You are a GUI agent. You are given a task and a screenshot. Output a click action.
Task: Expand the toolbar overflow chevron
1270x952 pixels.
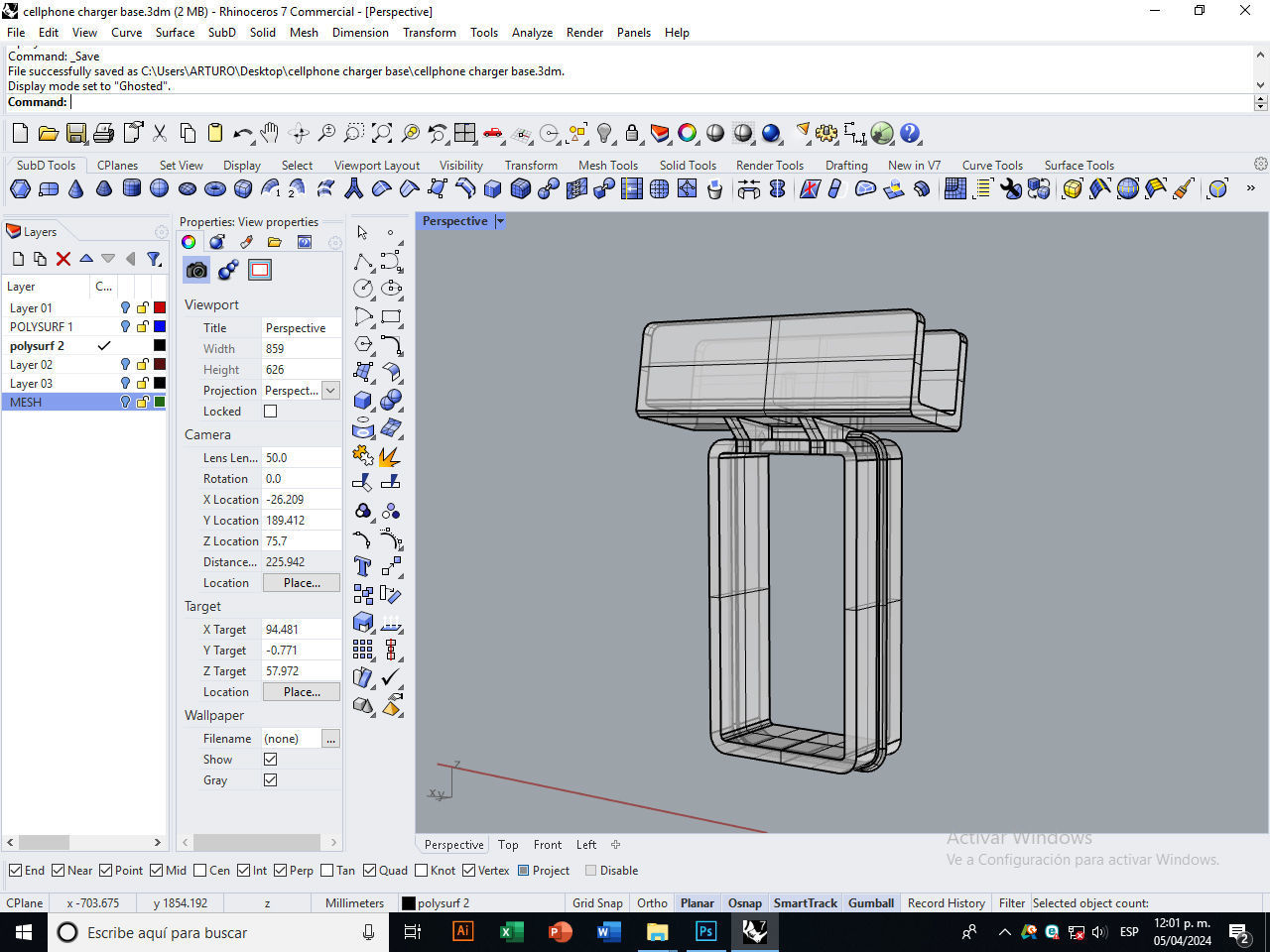click(1250, 188)
